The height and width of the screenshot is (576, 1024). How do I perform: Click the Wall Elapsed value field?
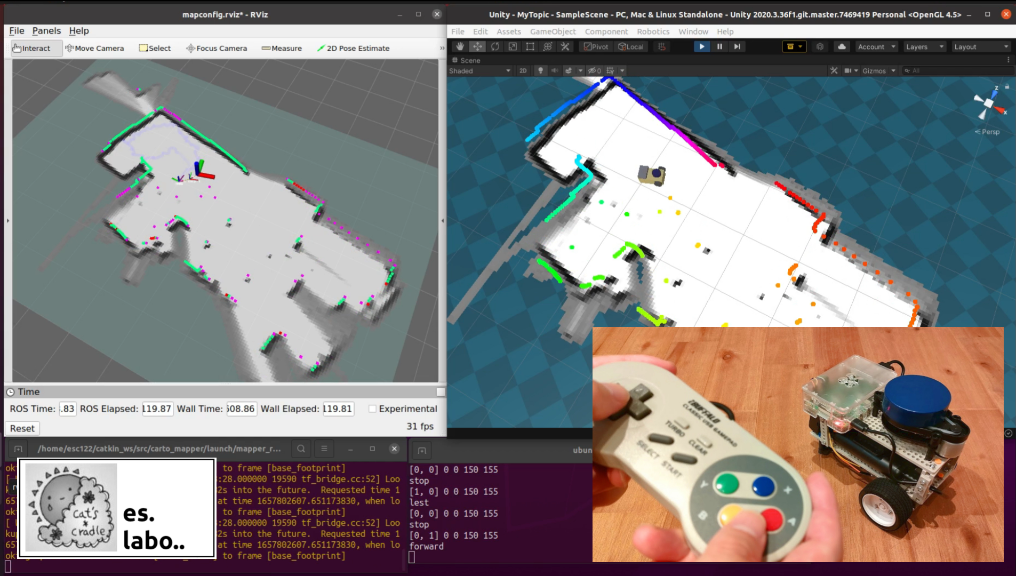click(x=338, y=409)
